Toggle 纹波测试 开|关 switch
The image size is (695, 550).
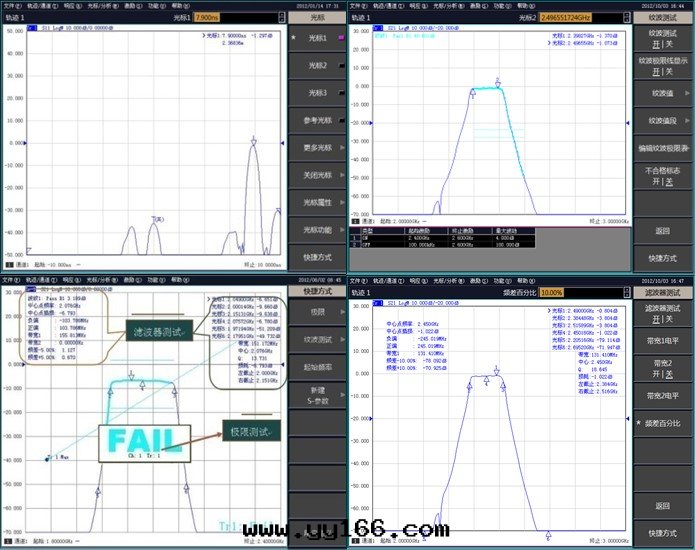coord(662,38)
